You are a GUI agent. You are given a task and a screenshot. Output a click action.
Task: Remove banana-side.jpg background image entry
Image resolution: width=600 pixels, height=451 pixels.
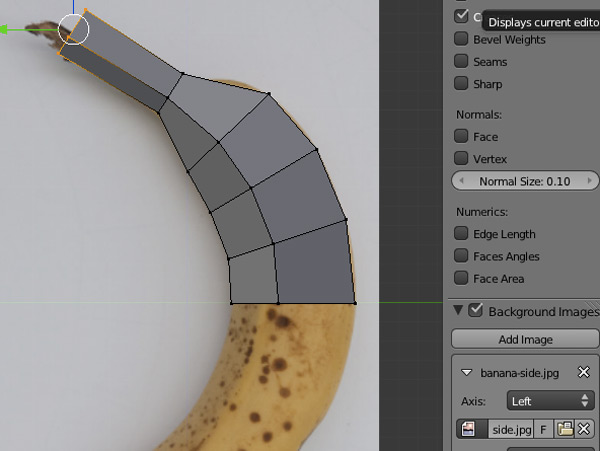[584, 372]
